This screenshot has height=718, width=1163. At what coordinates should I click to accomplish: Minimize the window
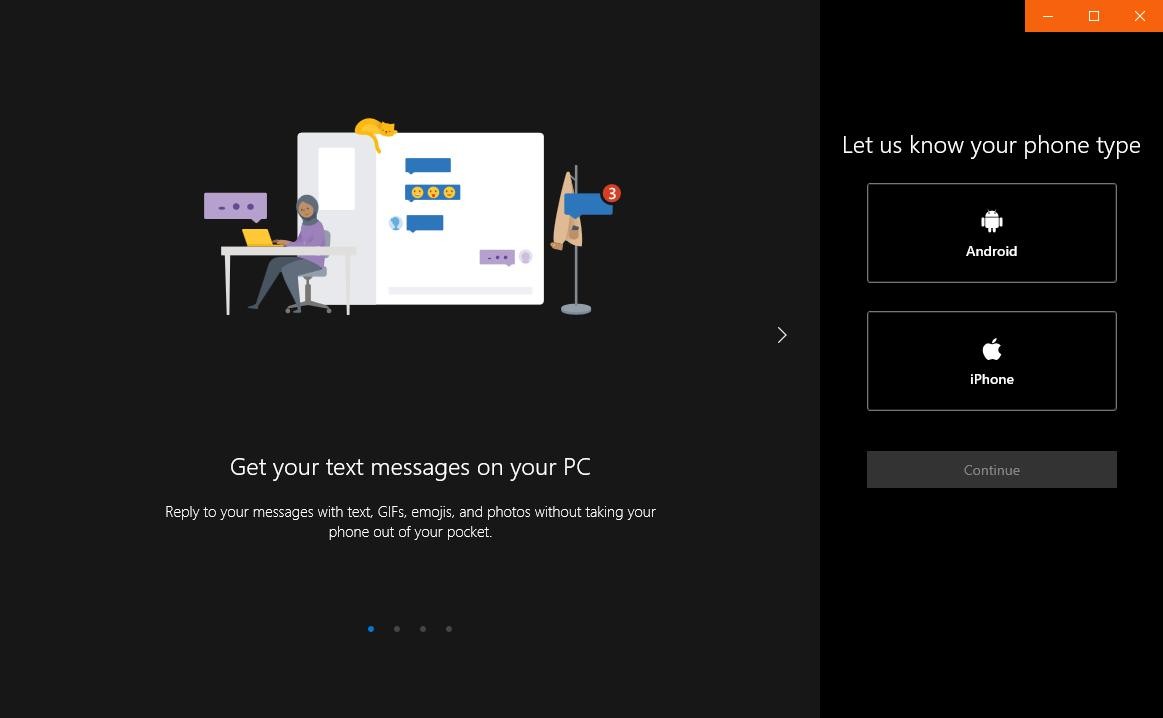1048,16
